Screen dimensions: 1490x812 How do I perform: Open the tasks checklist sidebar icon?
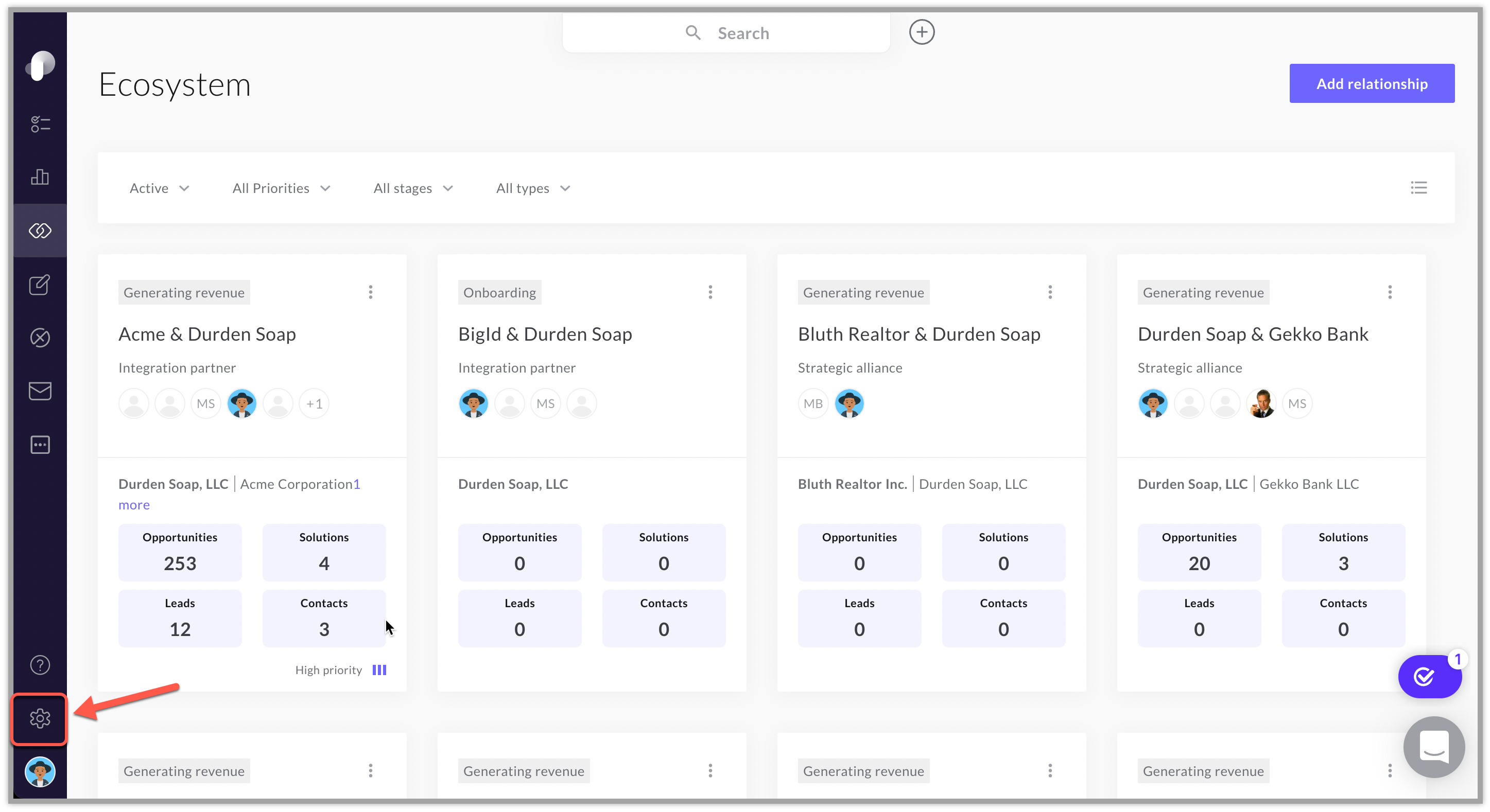pos(40,123)
